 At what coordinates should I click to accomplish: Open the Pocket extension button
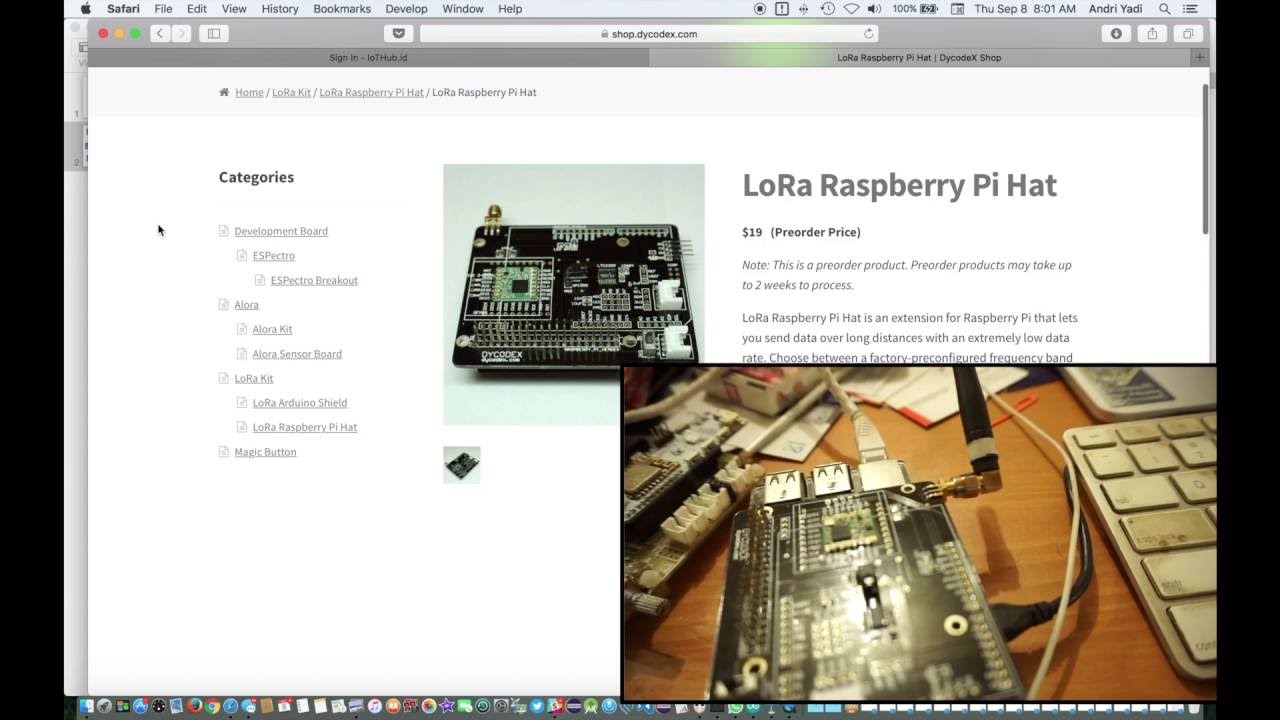tap(398, 33)
